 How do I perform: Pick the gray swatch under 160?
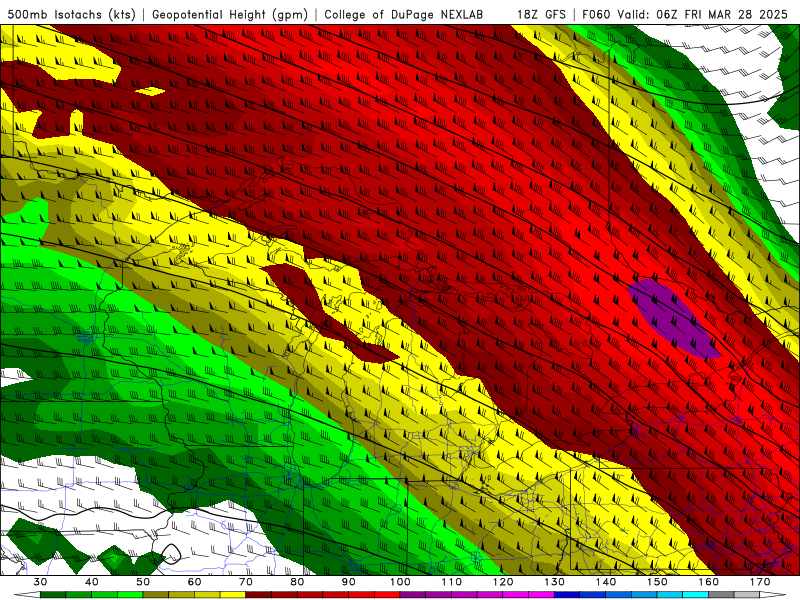[721, 595]
